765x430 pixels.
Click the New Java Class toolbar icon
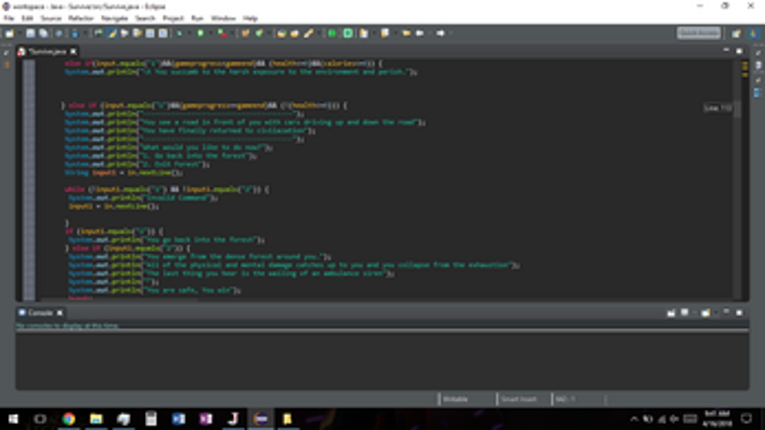pyautogui.click(x=259, y=33)
